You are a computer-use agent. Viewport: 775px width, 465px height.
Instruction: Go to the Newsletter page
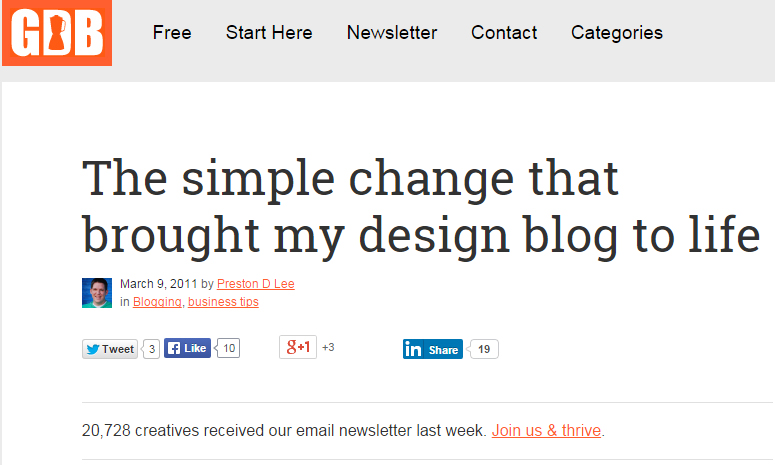(391, 33)
